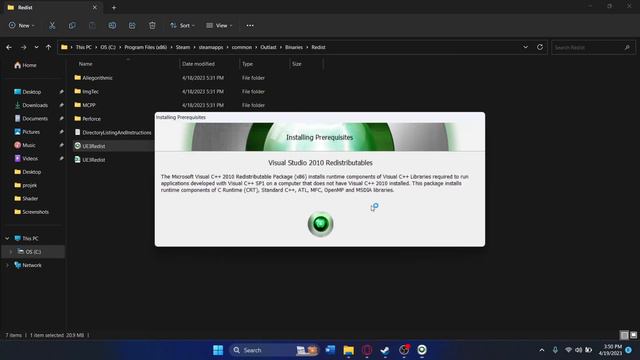Click the Share icon in toolbar
The width and height of the screenshot is (640, 360).
click(x=132, y=25)
